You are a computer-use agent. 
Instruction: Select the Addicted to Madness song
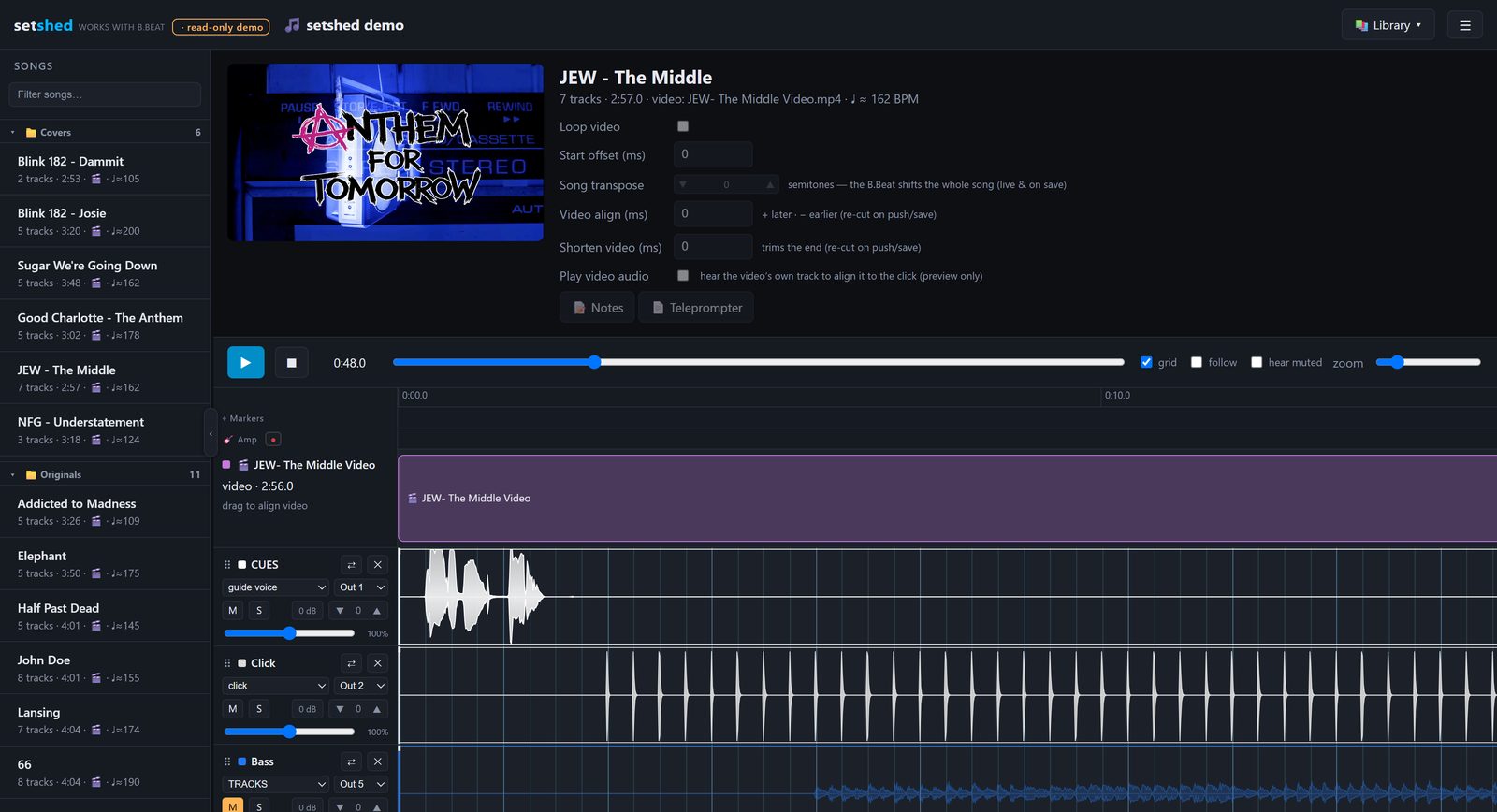click(105, 512)
